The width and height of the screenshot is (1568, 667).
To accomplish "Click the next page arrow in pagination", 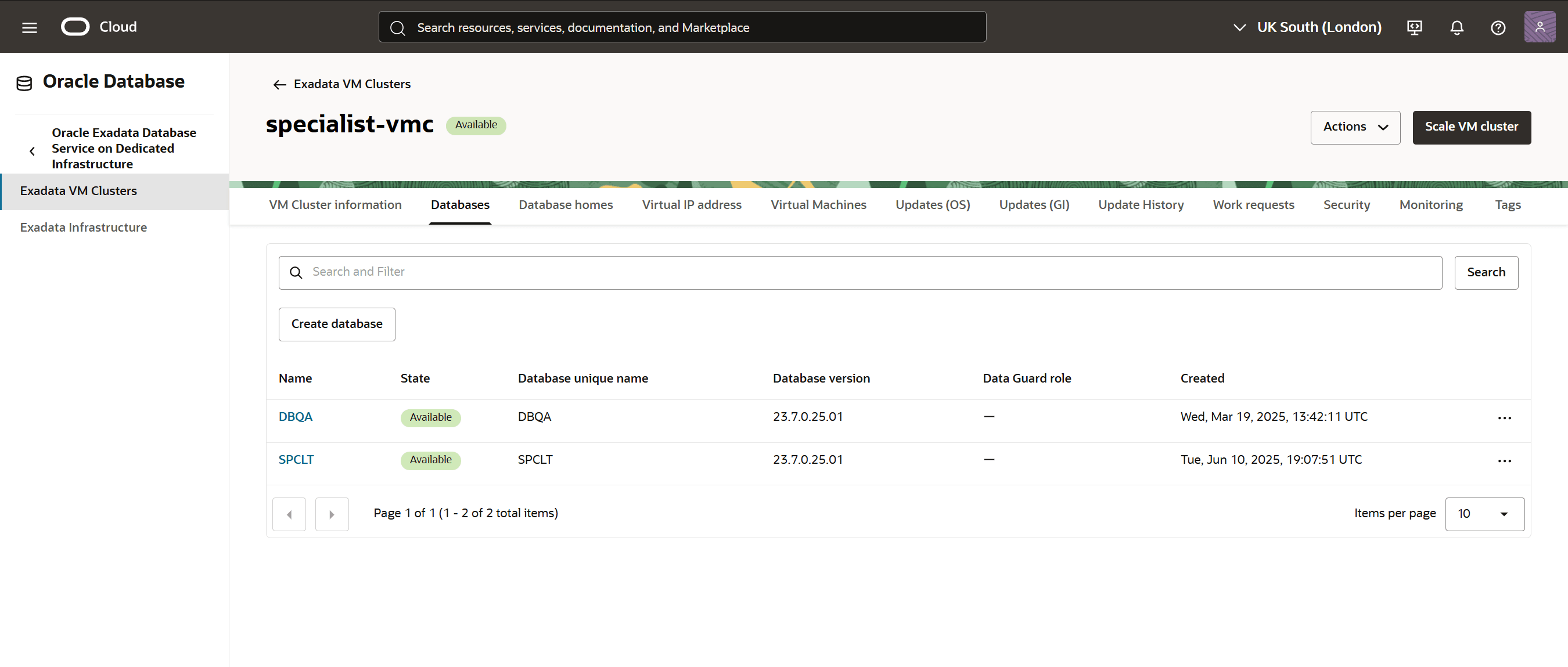I will 332,514.
